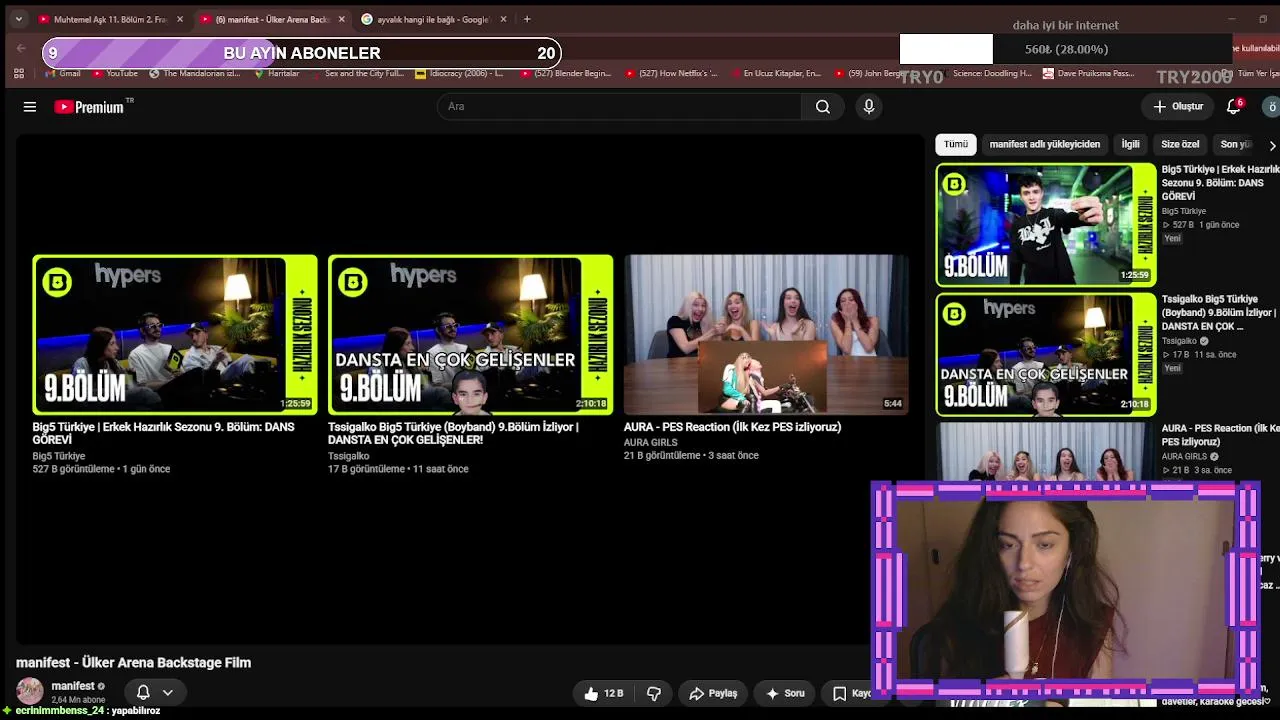Click the subscription notification bell for manifest
This screenshot has height=720, width=1280.
tap(143, 692)
